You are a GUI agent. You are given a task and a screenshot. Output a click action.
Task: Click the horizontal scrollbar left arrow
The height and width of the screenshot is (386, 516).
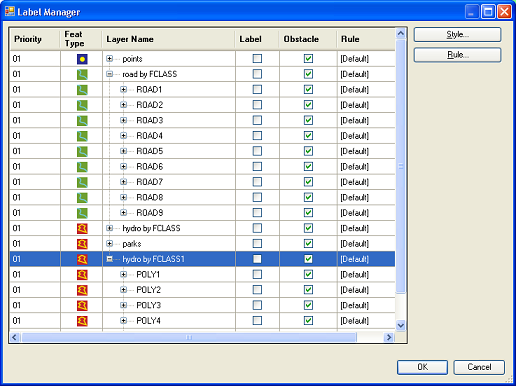[x=14, y=337]
